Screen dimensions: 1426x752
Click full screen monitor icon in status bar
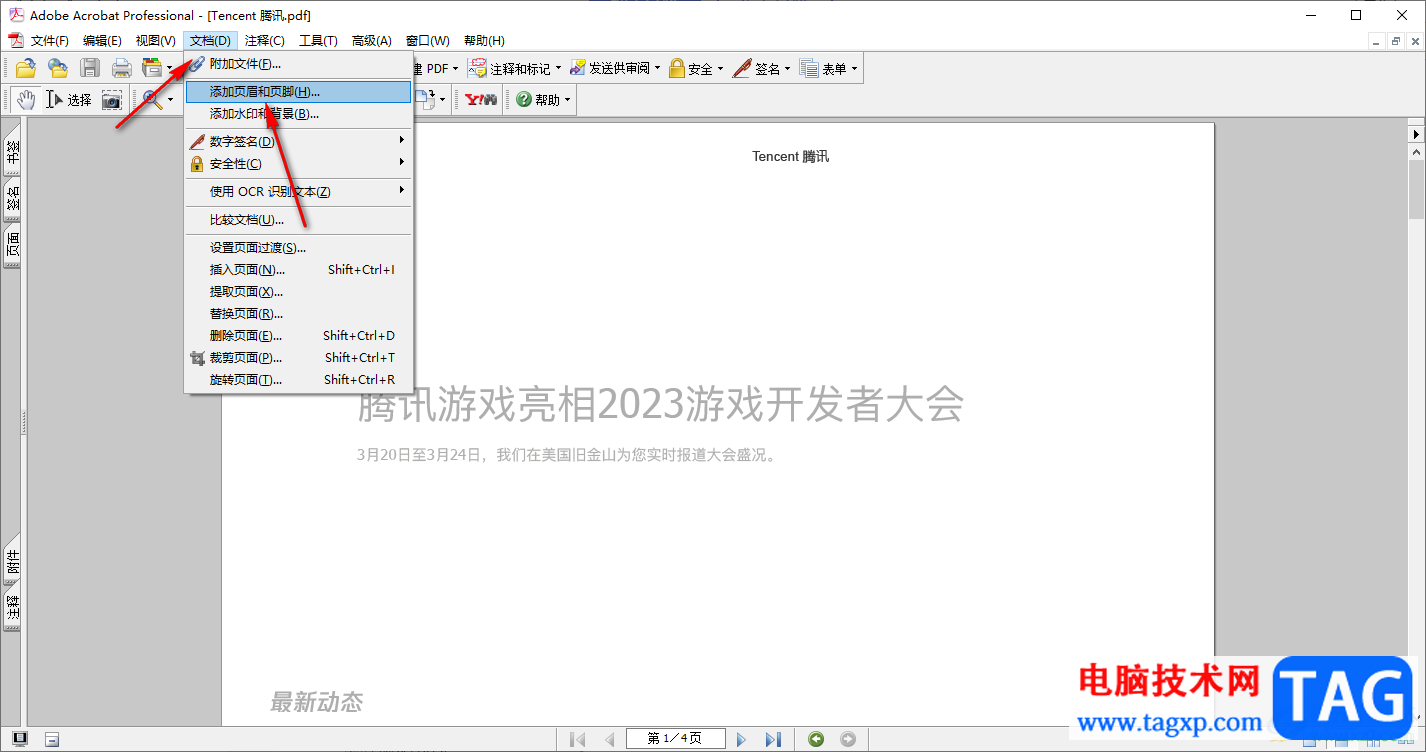(x=20, y=739)
